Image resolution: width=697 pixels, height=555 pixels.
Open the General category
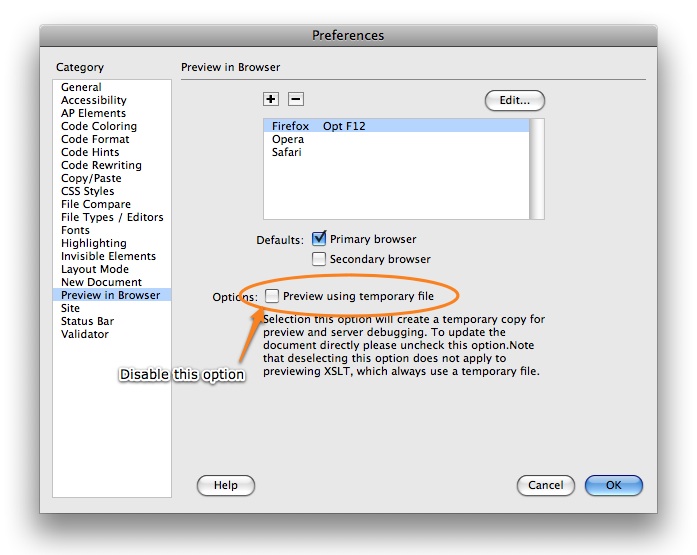tap(81, 88)
